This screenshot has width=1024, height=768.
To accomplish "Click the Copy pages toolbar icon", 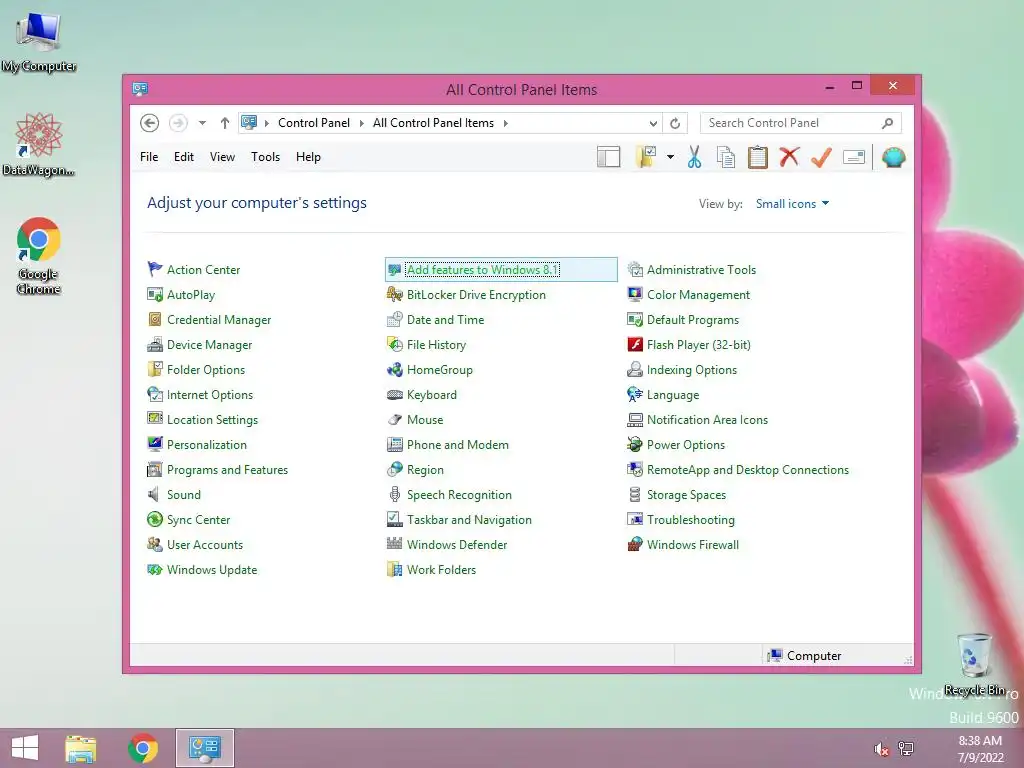I will click(x=726, y=157).
